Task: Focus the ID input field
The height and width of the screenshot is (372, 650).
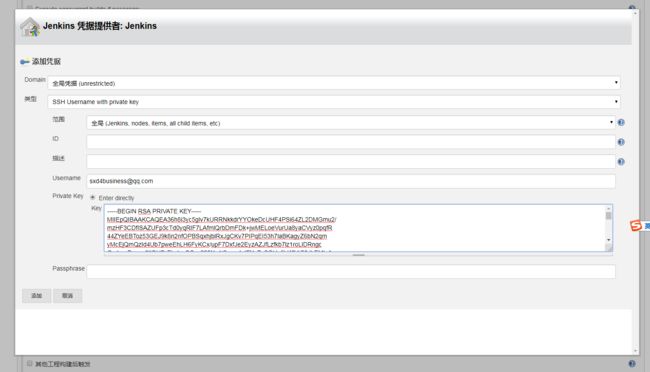Action: [x=351, y=142]
